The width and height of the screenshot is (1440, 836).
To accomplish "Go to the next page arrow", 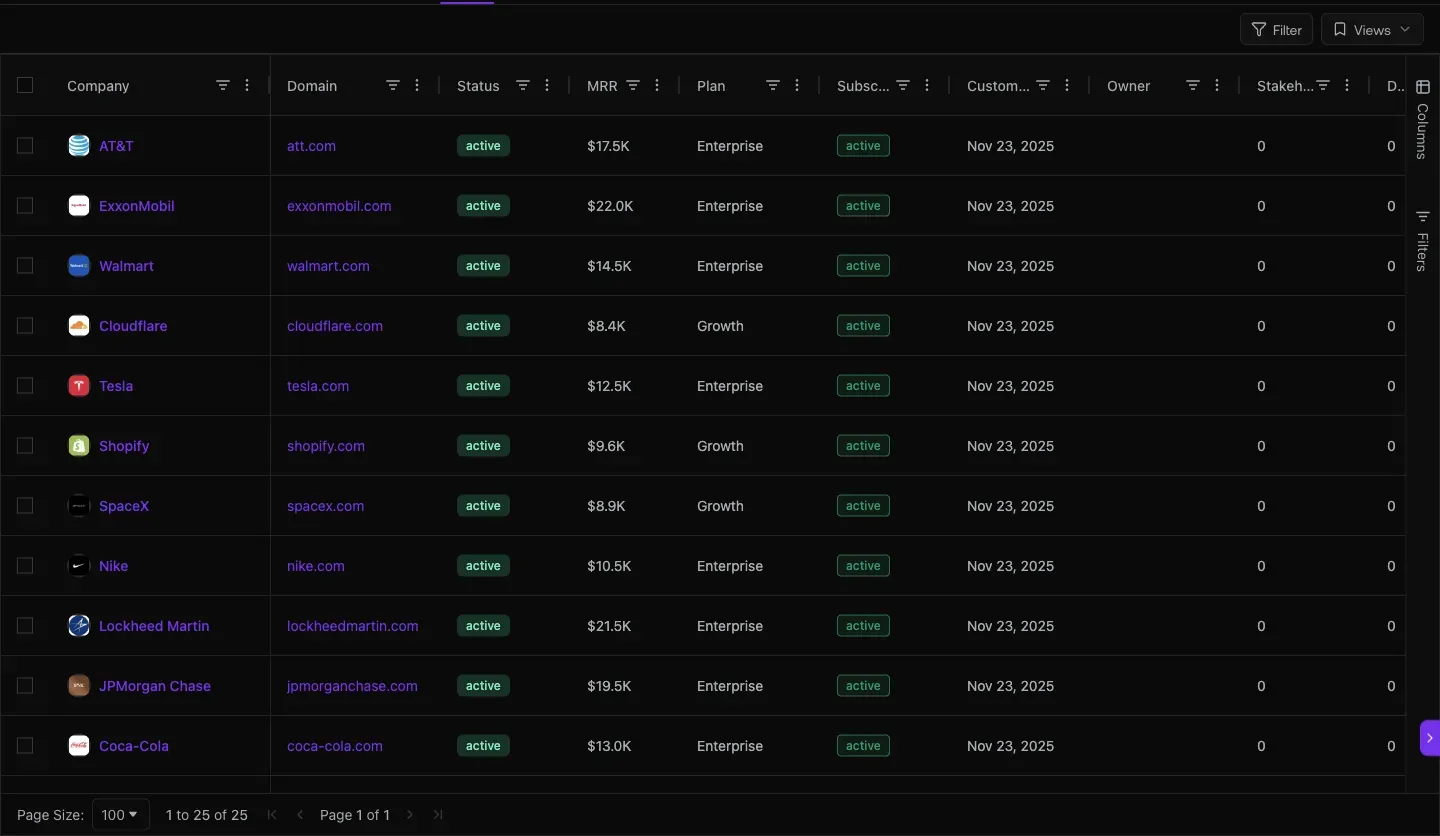I will click(410, 815).
